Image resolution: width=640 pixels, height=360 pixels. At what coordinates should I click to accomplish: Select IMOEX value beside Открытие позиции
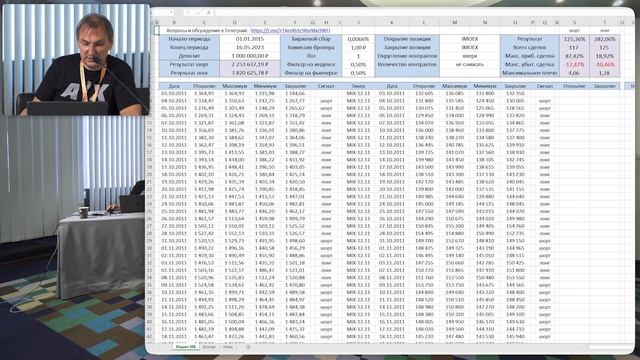(470, 39)
